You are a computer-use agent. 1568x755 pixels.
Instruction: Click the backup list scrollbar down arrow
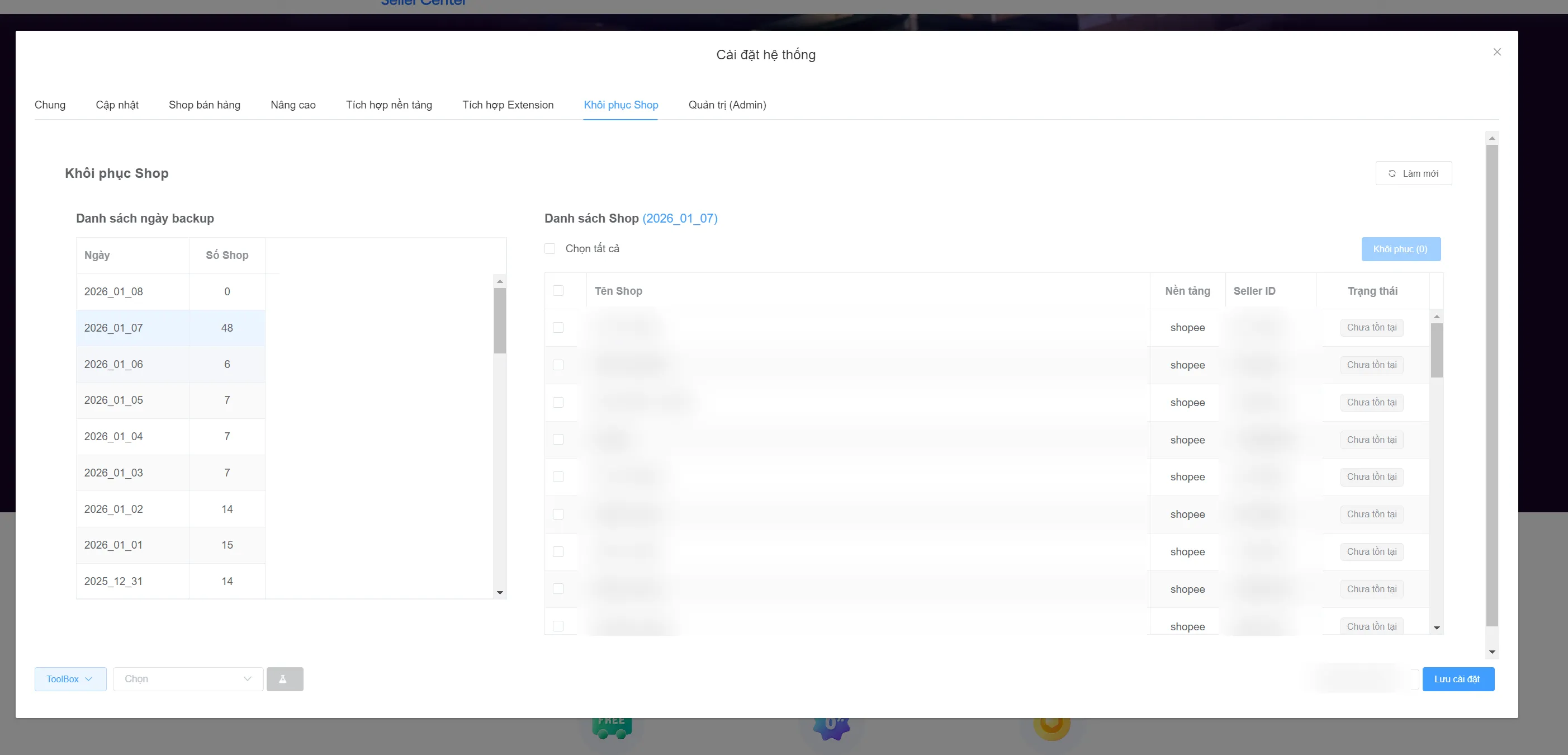click(500, 592)
